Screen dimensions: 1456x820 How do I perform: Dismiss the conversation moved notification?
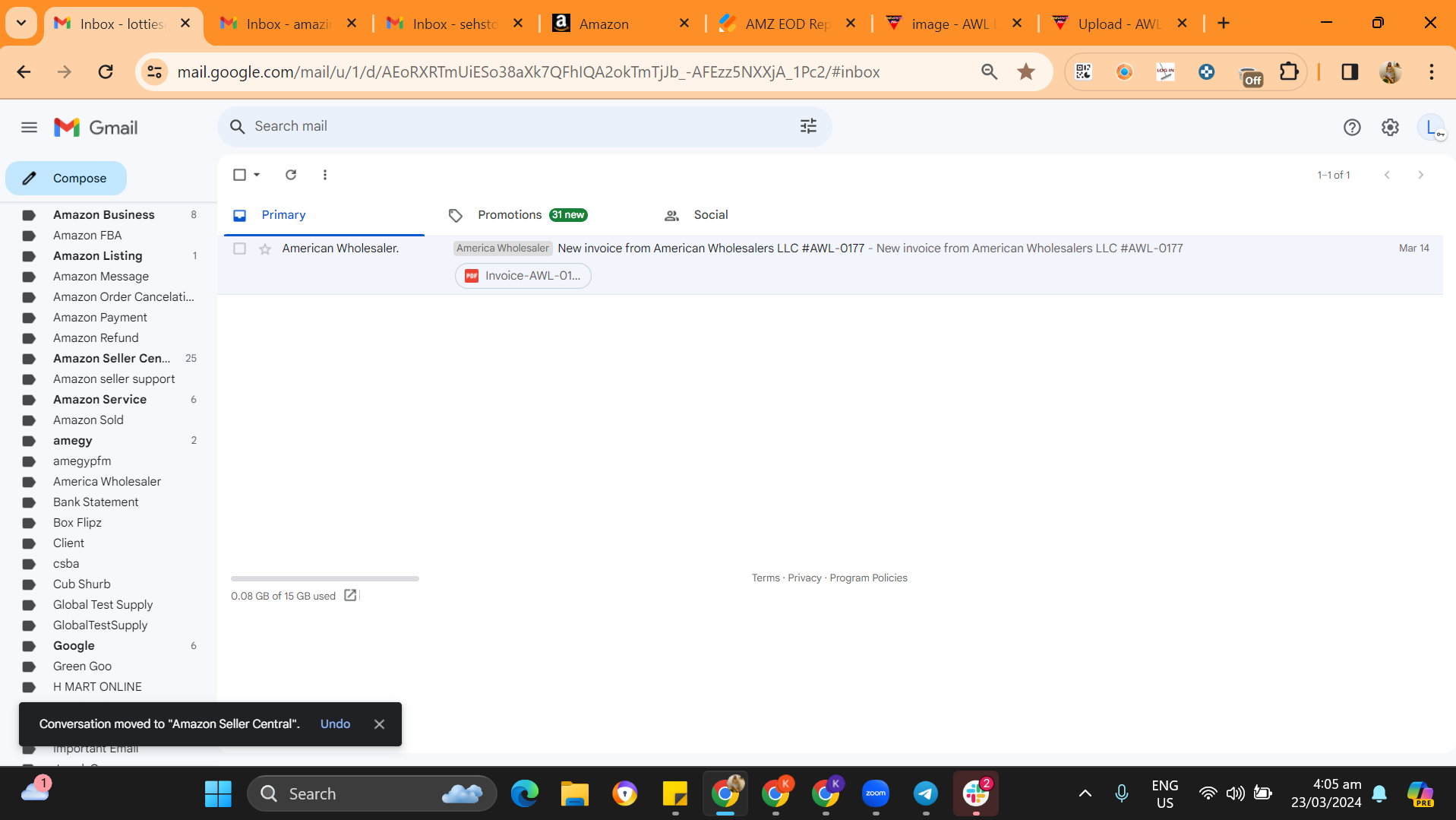pos(379,724)
